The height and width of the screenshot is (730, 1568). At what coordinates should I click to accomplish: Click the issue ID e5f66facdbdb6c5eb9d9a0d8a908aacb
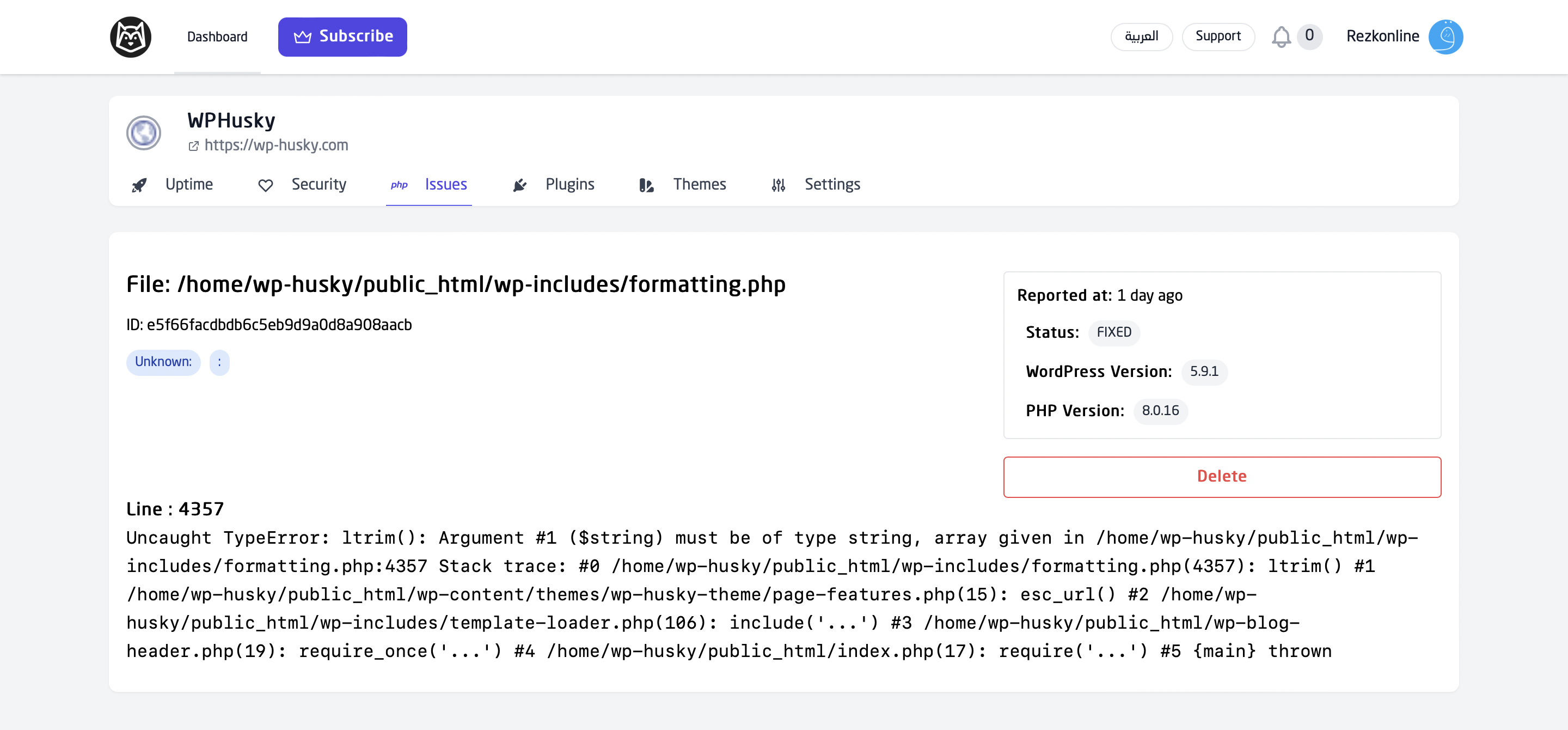269,325
